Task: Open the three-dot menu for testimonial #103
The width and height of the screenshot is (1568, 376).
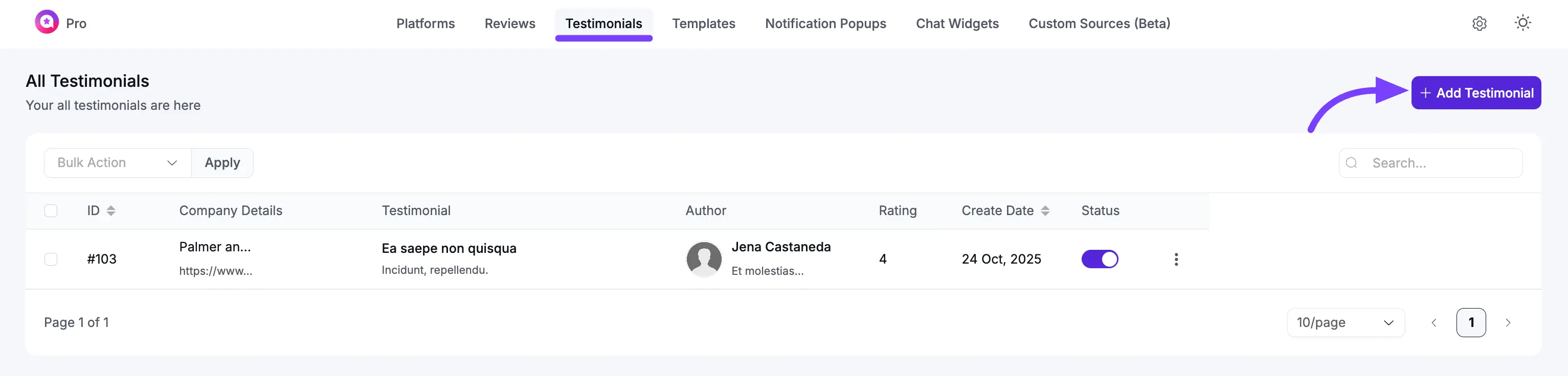Action: pos(1175,259)
